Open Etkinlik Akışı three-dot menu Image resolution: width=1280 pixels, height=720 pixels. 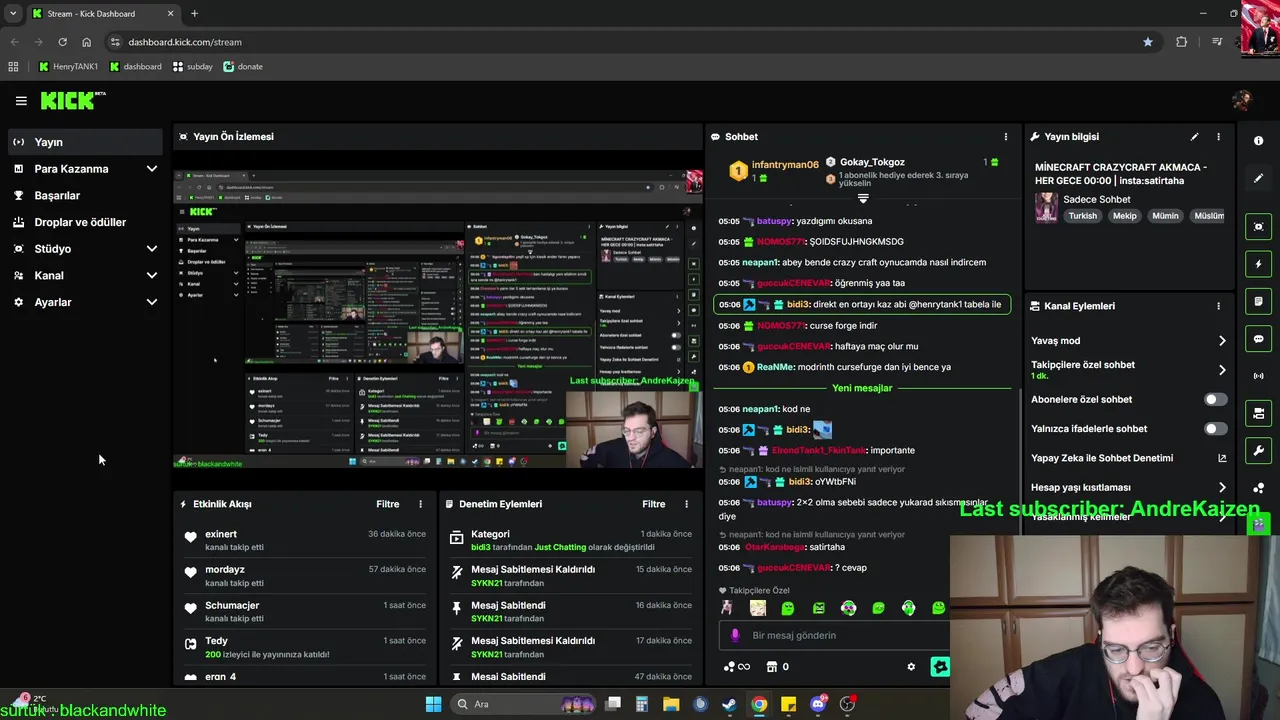[x=420, y=504]
